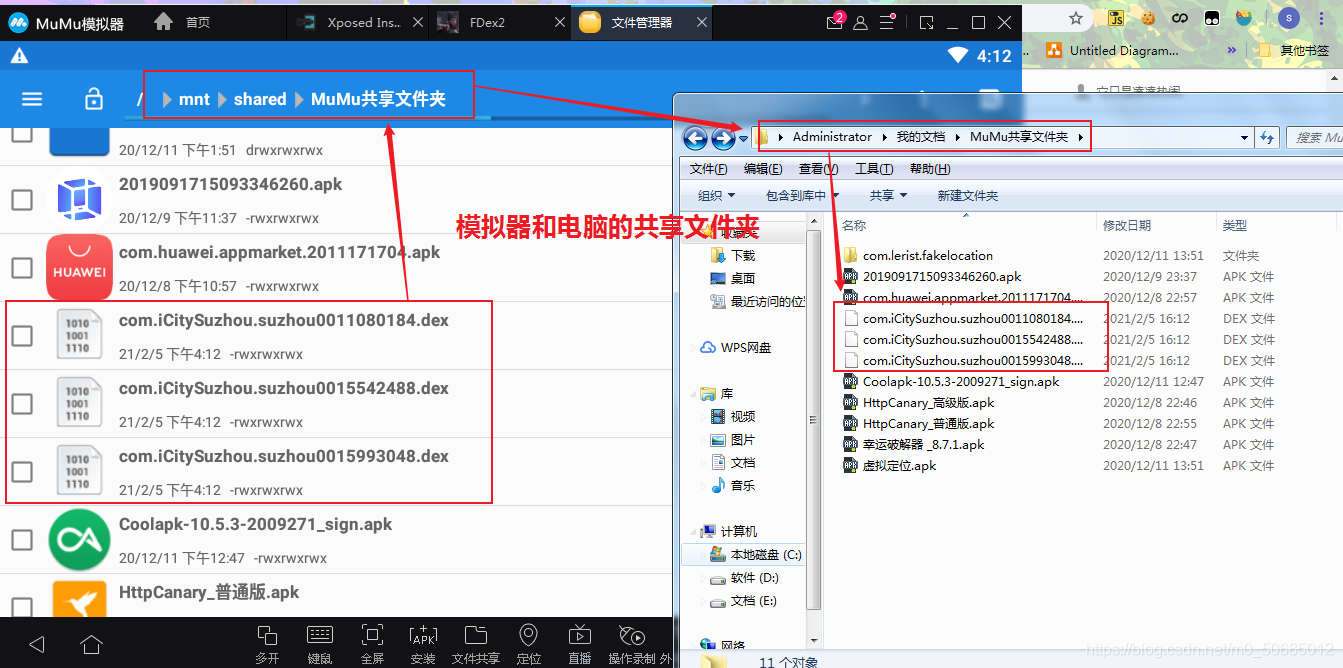The image size is (1343, 668).
Task: Open the 查看(V) menu
Action: pos(819,168)
